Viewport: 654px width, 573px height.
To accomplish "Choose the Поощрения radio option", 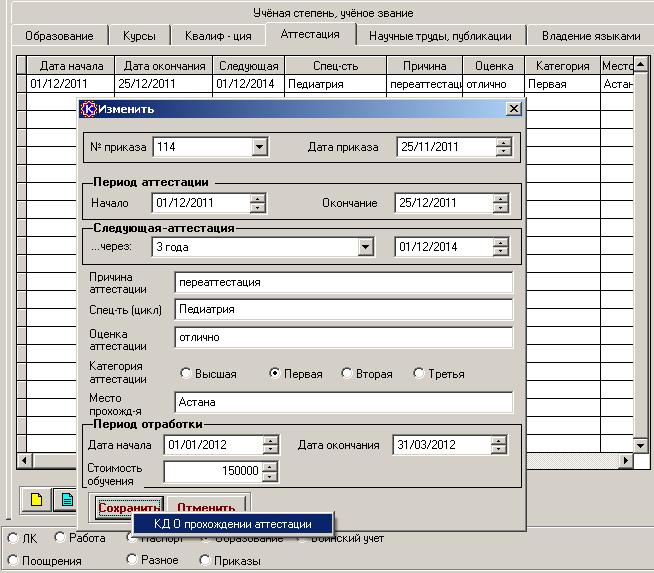I will (x=13, y=560).
